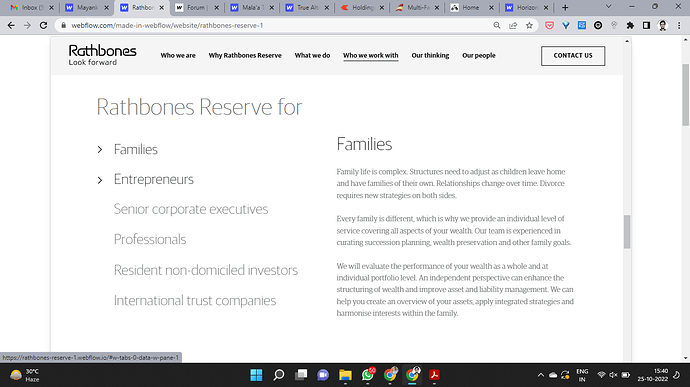Open the Chrome profile avatar

point(663,26)
